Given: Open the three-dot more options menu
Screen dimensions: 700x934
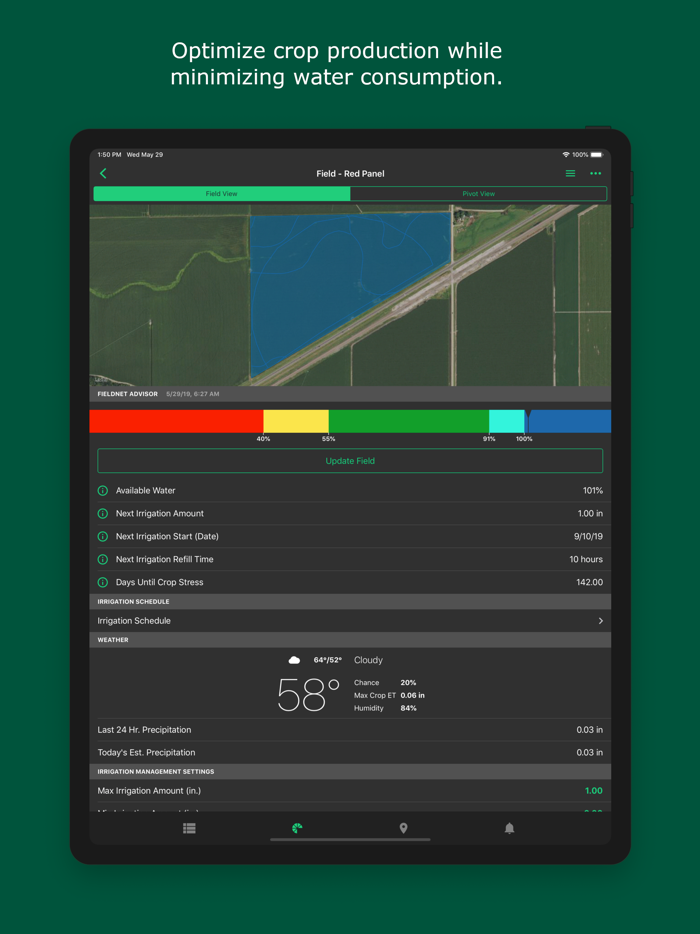Looking at the screenshot, I should 595,173.
